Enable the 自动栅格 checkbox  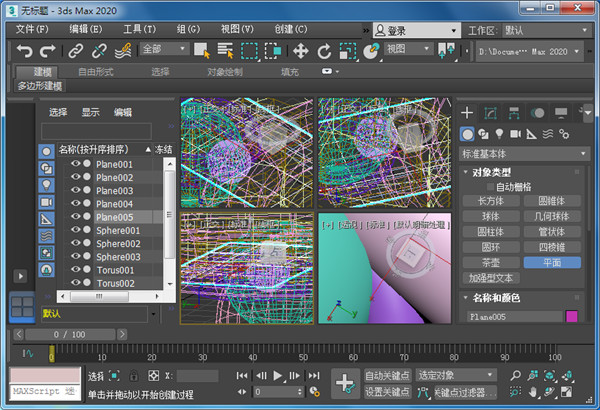pos(491,186)
